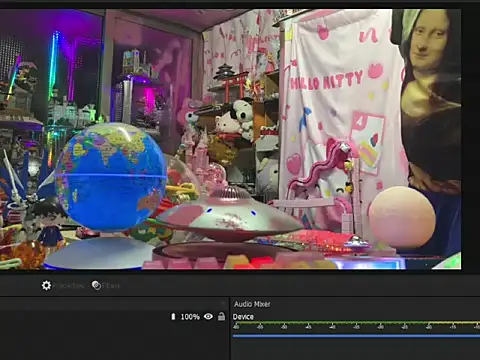Toggle source visibility eye icon
The width and height of the screenshot is (480, 360).
tap(208, 316)
